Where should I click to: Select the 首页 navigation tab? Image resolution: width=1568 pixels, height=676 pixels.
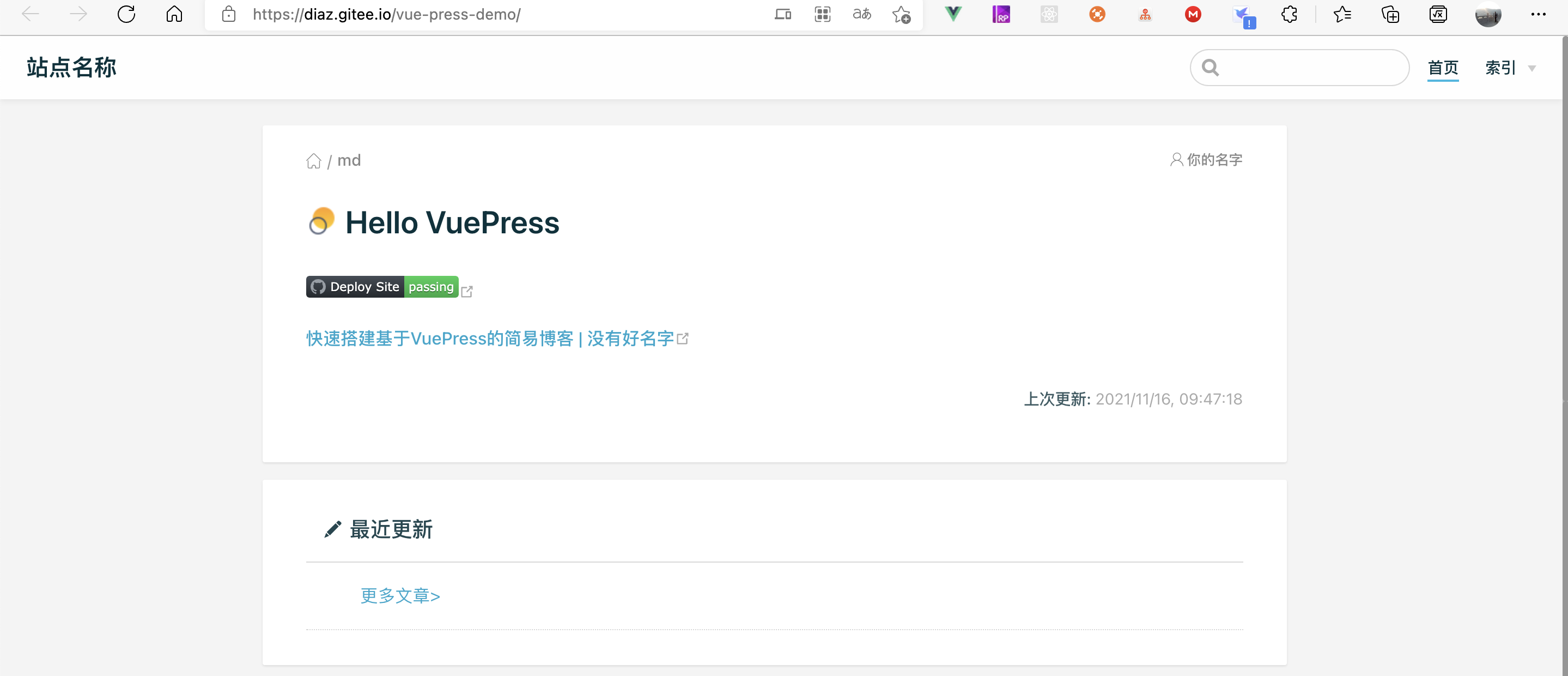[1443, 68]
